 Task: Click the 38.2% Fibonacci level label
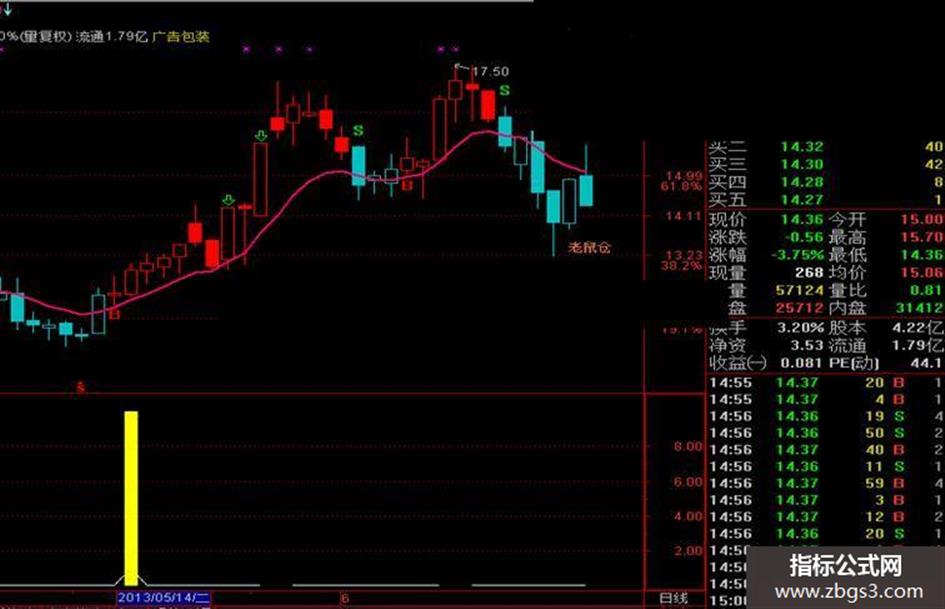[682, 265]
